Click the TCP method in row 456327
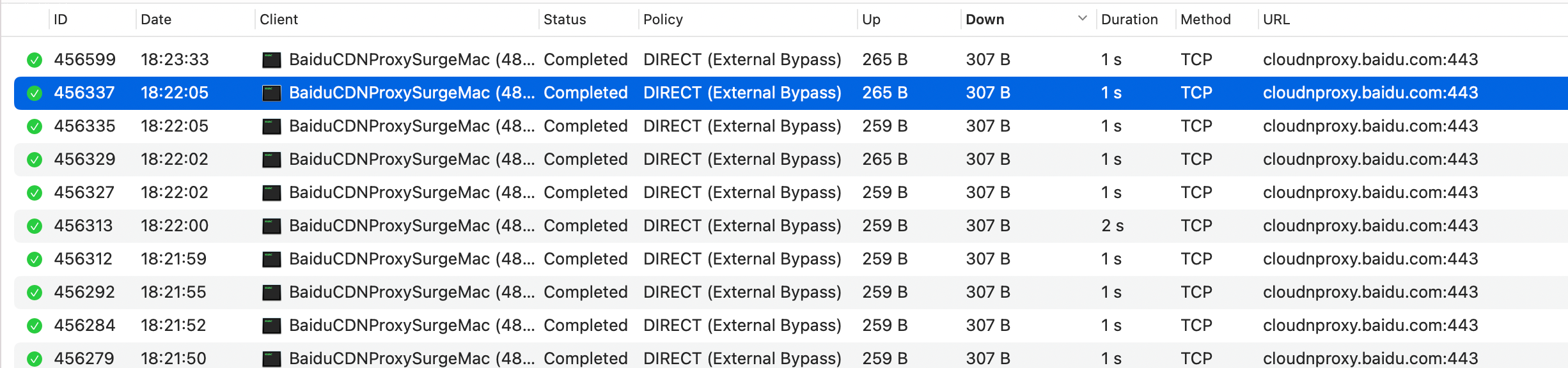 [x=1196, y=192]
